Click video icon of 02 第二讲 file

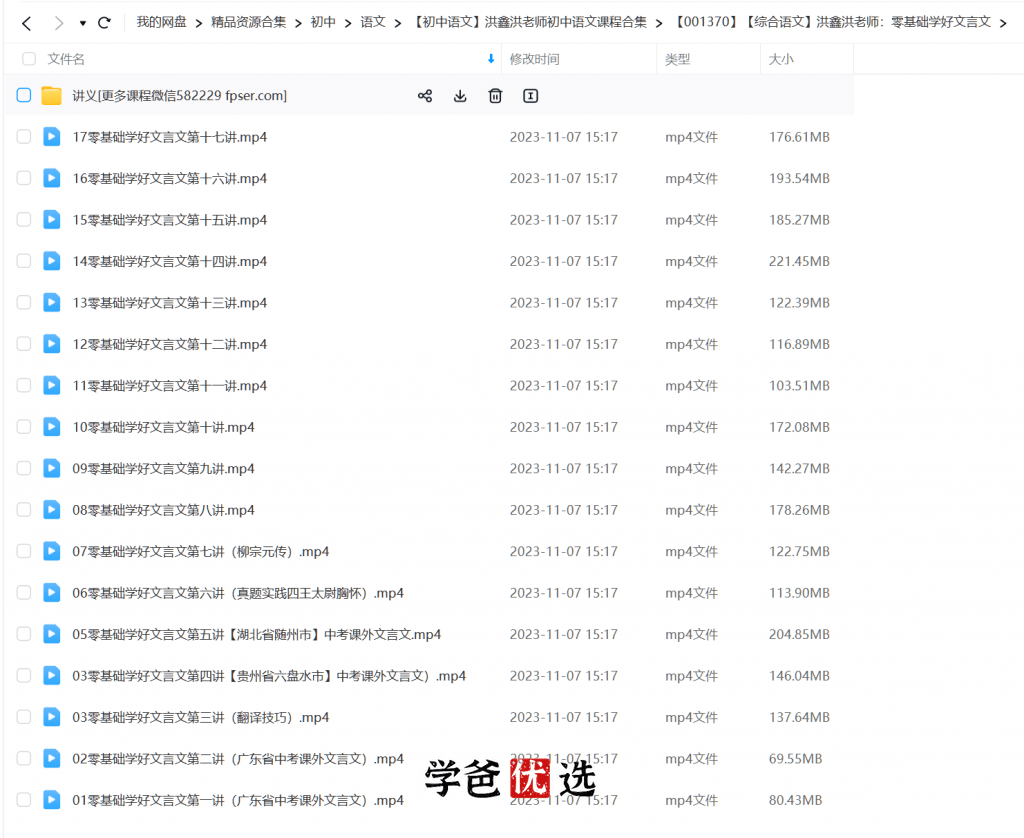[52, 758]
